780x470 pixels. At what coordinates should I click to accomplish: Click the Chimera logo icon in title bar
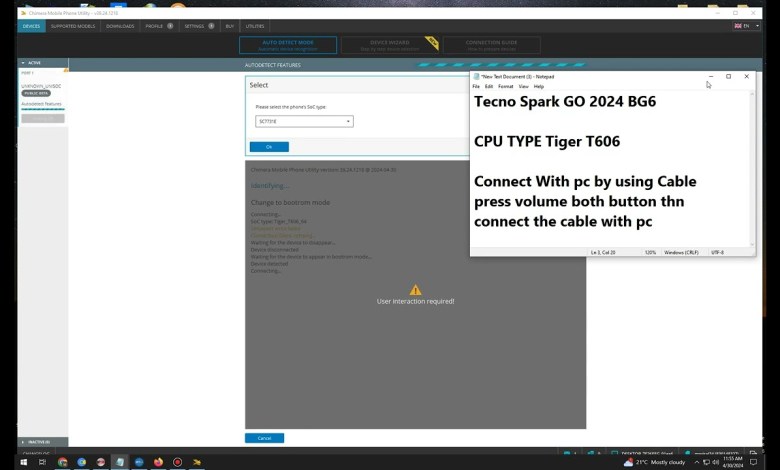click(23, 13)
